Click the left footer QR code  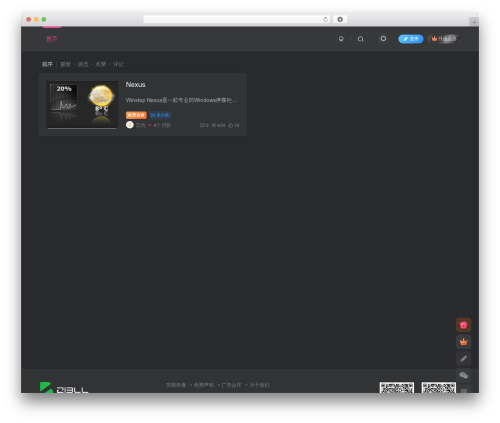pyautogui.click(x=397, y=388)
